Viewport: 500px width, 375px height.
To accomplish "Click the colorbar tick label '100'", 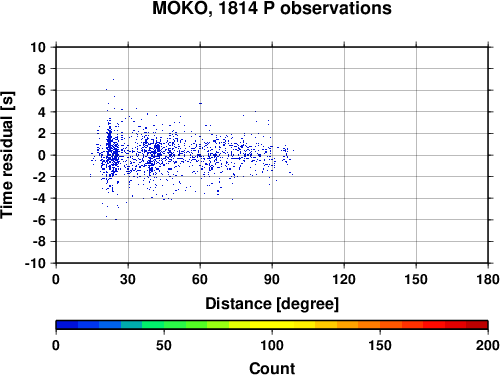I will point(272,345).
